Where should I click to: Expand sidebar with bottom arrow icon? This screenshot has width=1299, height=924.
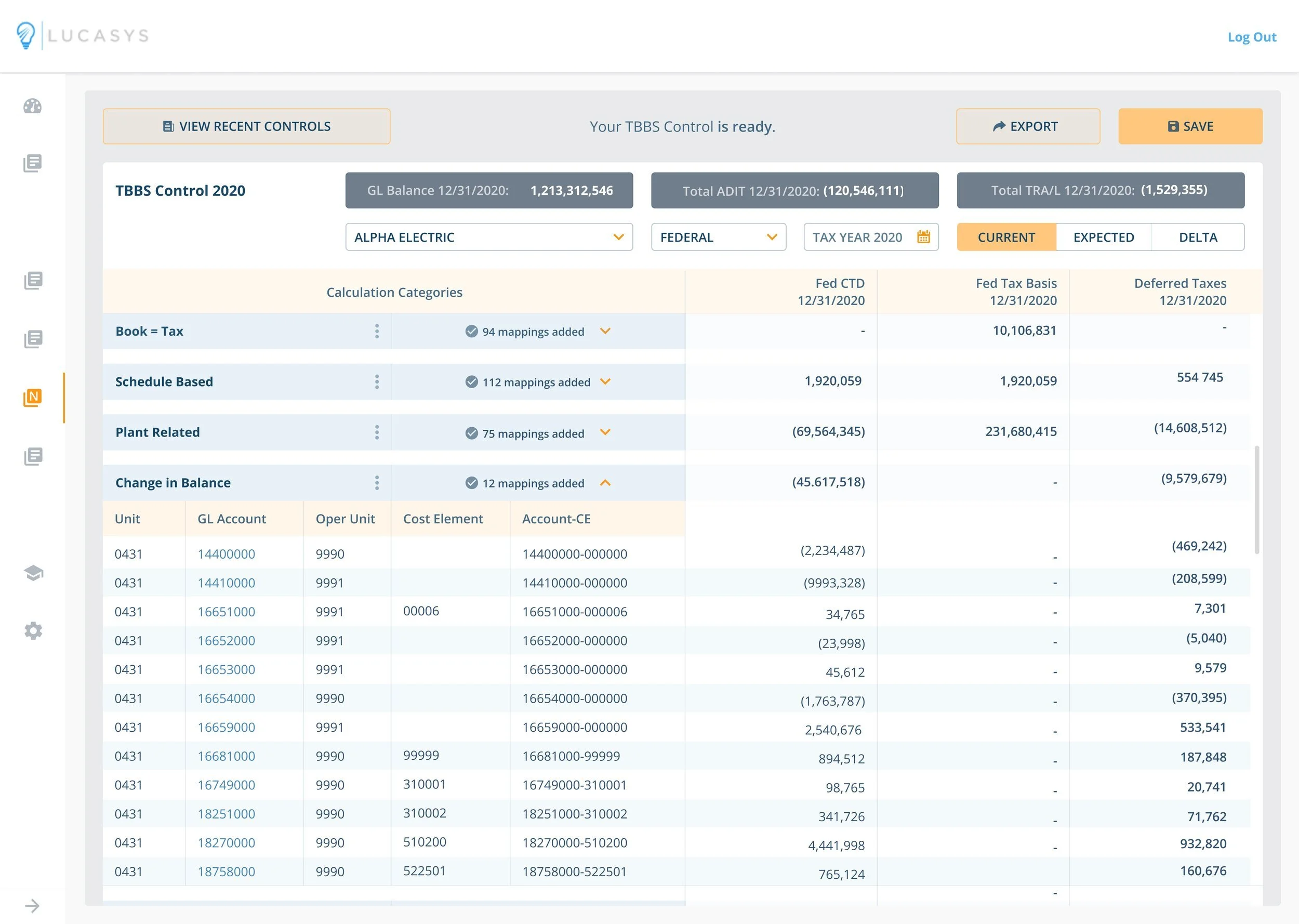(x=32, y=905)
